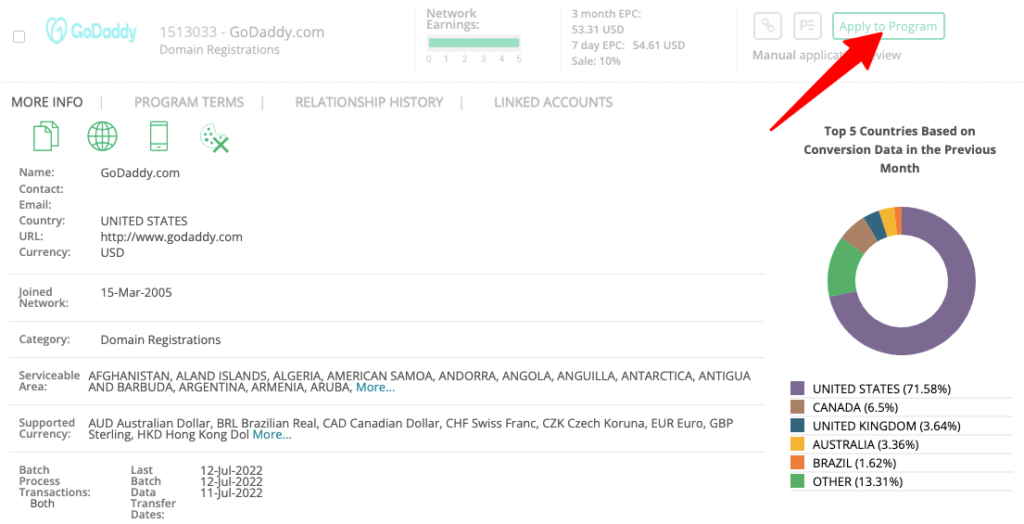Select the More Info tab
The width and height of the screenshot is (1024, 524).
click(47, 102)
